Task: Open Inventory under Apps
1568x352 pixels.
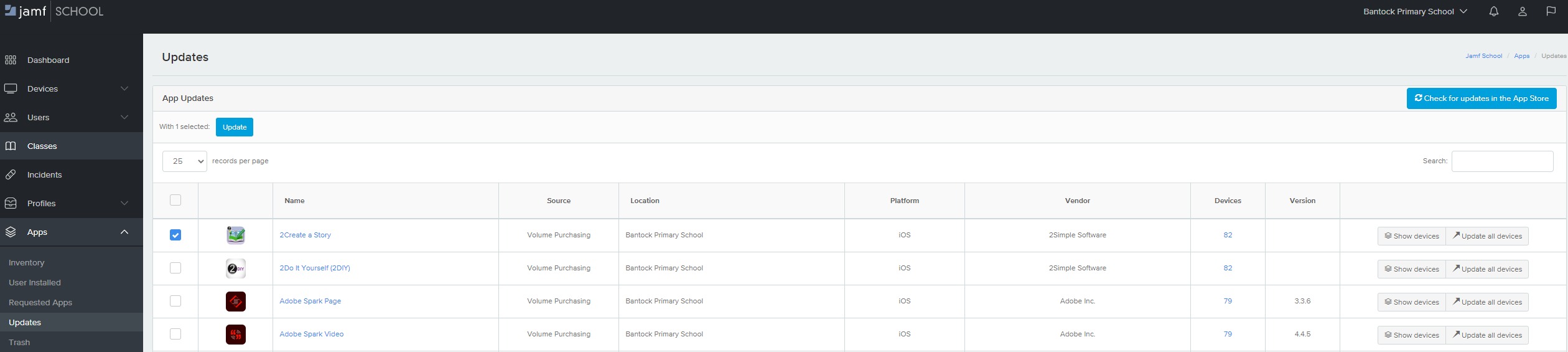Action: [27, 263]
